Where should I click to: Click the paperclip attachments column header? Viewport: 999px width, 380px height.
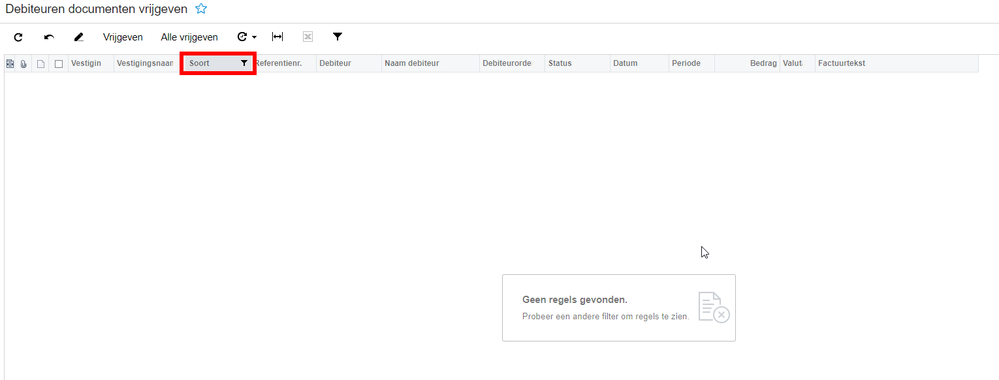24,64
